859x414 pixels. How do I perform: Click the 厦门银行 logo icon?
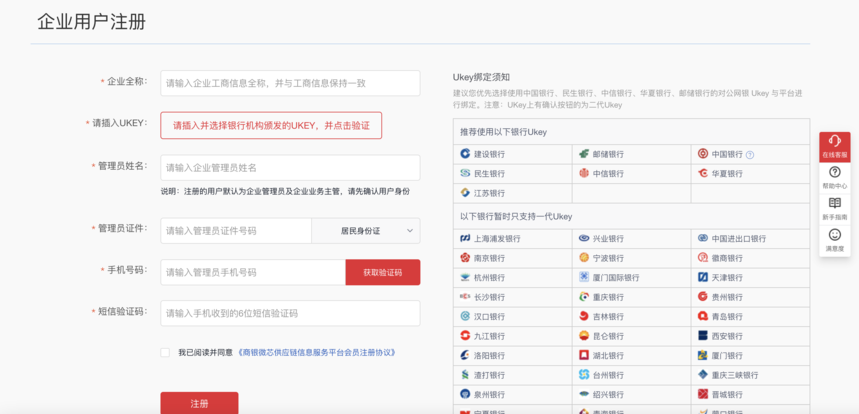click(703, 355)
